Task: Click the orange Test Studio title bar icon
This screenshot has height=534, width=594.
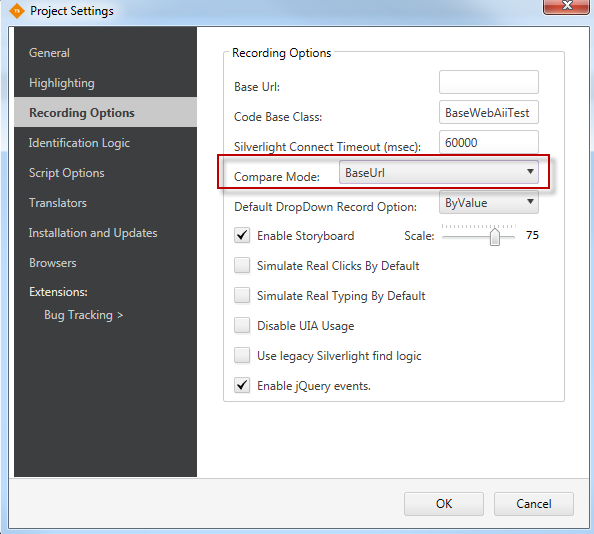Action: point(17,11)
